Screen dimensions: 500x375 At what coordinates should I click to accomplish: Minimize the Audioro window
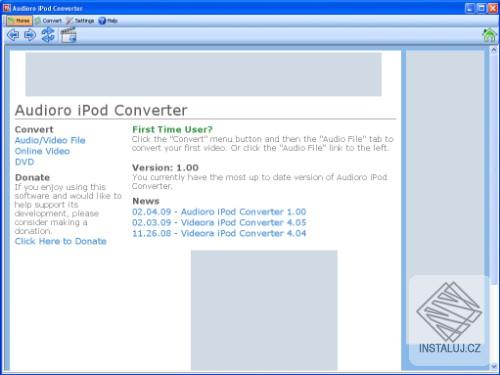(x=470, y=8)
